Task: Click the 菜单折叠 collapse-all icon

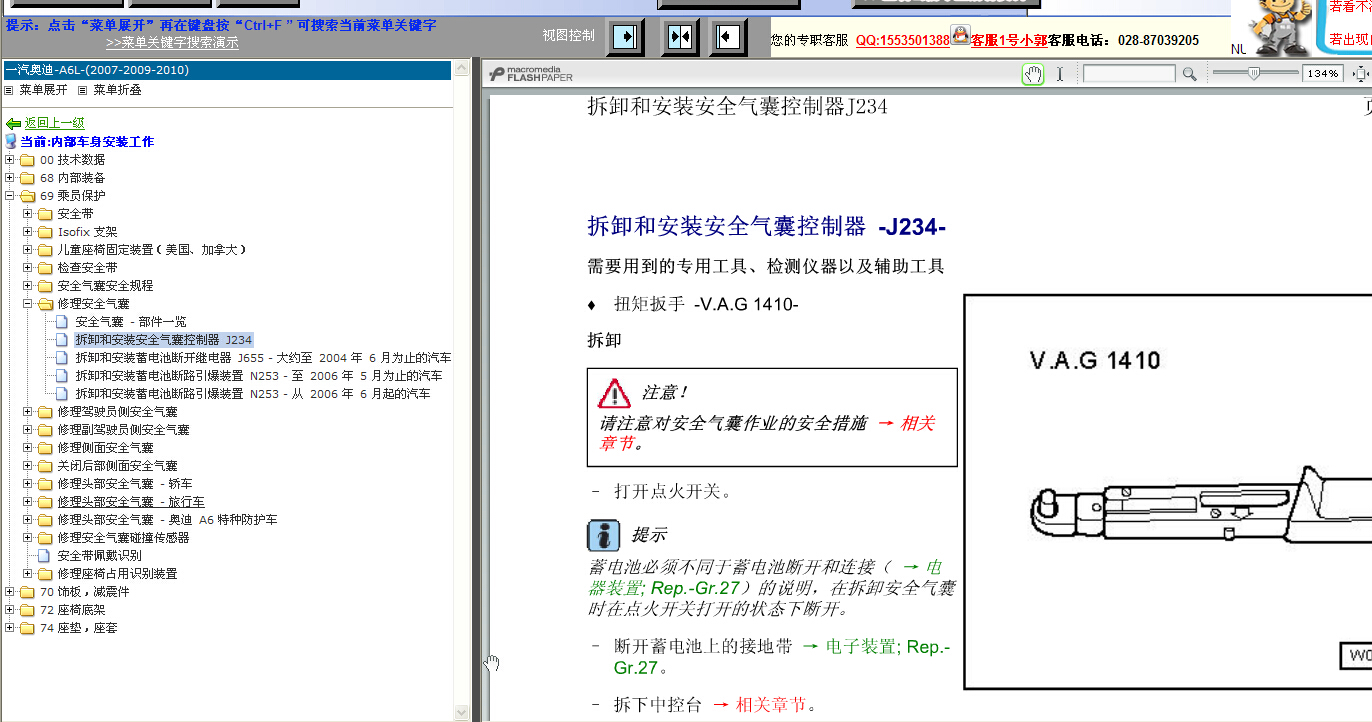Action: tap(83, 90)
